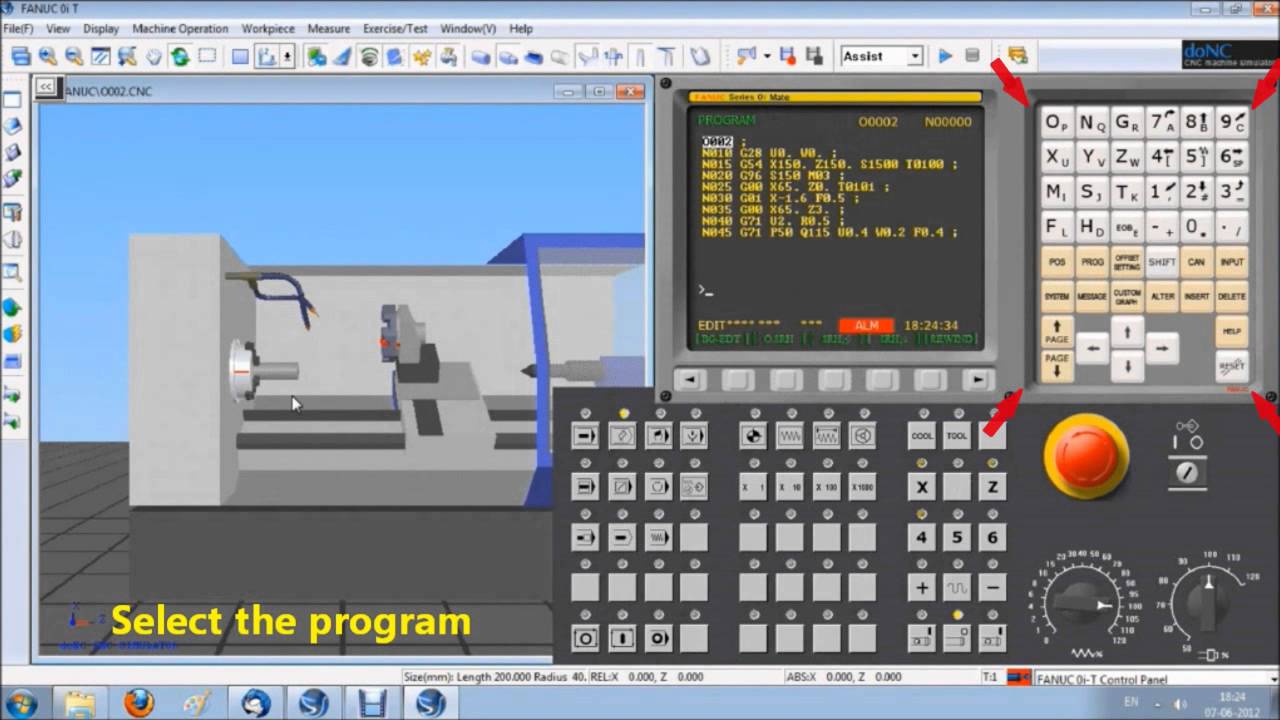Click the RESET key on the keypad
This screenshot has height=720, width=1280.
(1232, 366)
